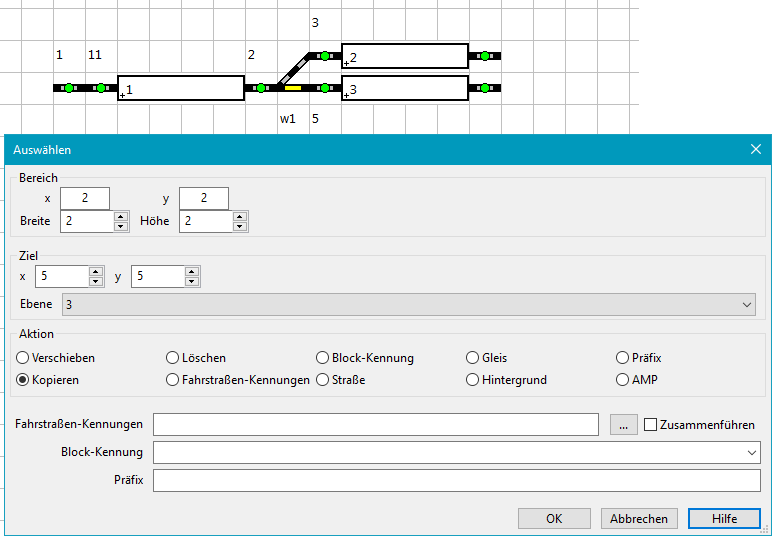Click the leftmost green signal on track

click(69, 88)
